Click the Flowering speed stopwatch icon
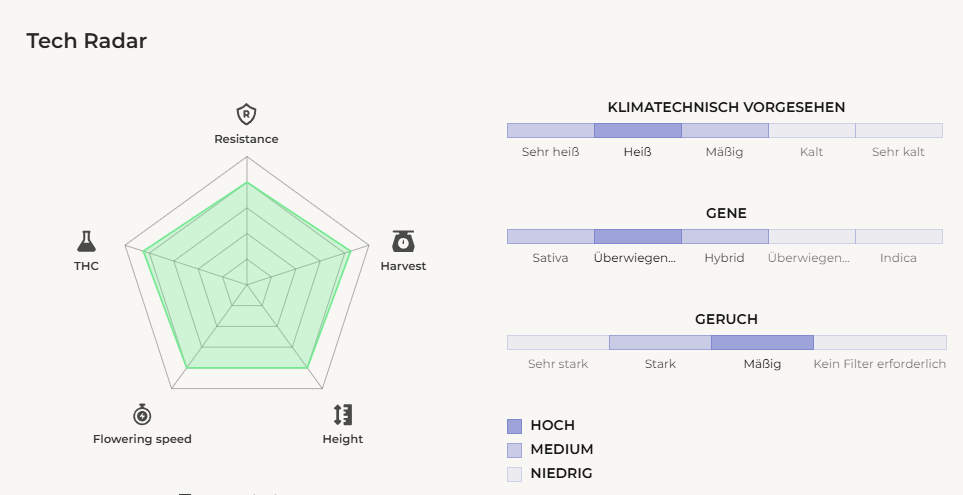The width and height of the screenshot is (963, 495). (x=142, y=414)
